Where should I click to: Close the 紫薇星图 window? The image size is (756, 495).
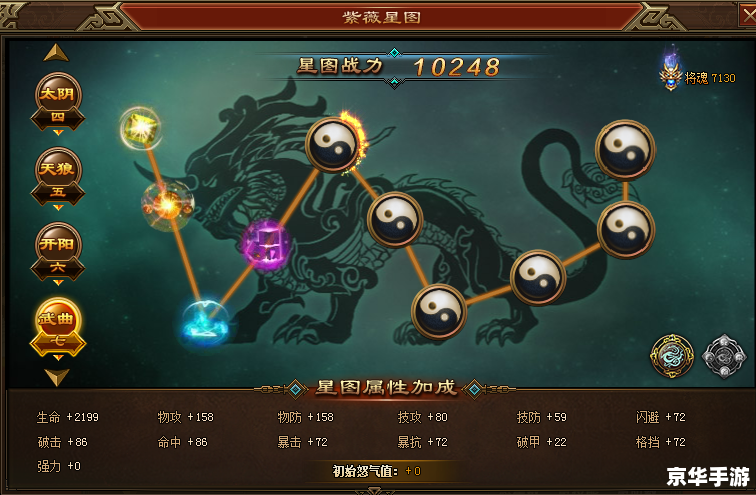[748, 15]
